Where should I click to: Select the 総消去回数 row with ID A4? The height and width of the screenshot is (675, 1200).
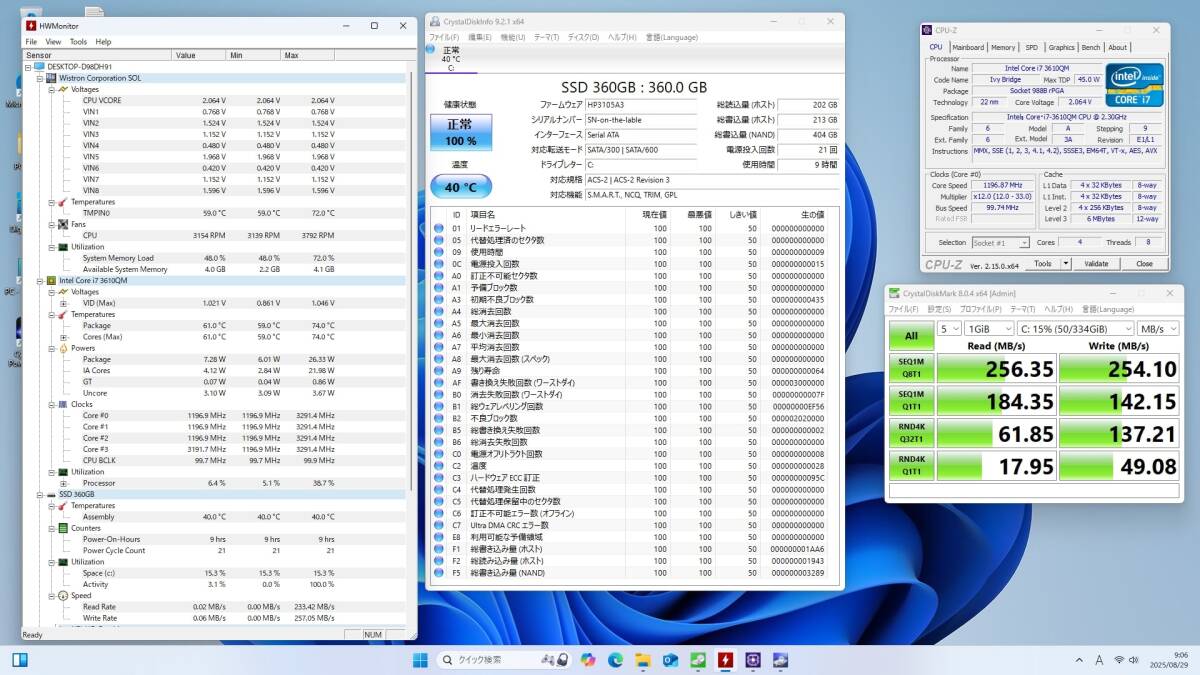click(x=637, y=311)
